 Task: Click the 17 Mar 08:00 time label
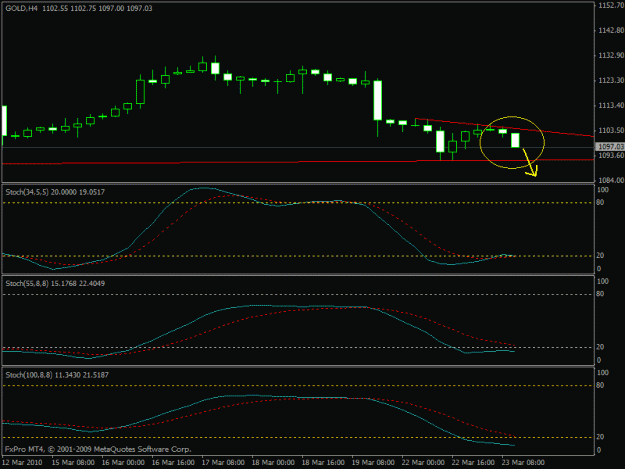point(223,463)
